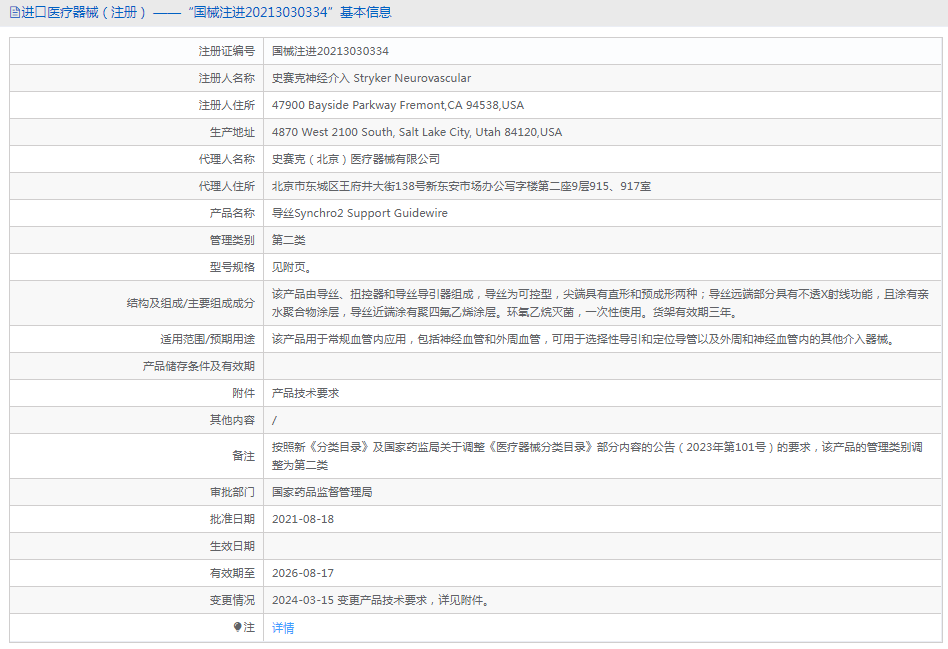
Task: Click the 附件 label
Action: click(x=244, y=393)
